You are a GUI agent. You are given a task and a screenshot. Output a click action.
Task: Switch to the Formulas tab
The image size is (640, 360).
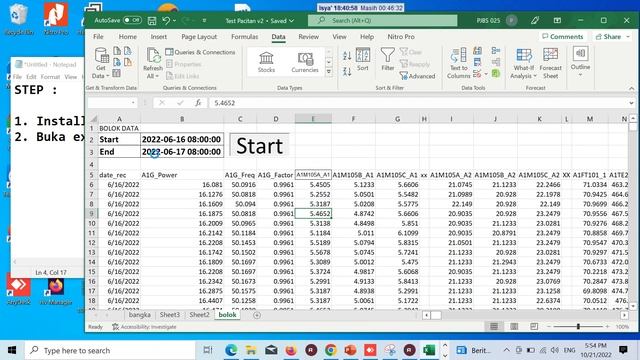pos(244,37)
